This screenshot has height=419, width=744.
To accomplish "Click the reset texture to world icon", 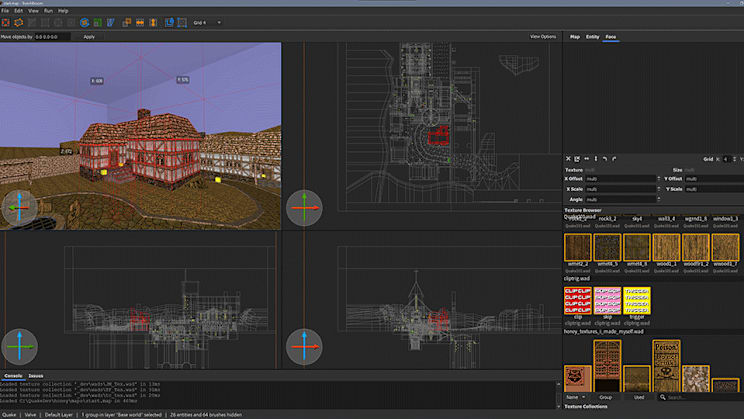I will pos(577,159).
